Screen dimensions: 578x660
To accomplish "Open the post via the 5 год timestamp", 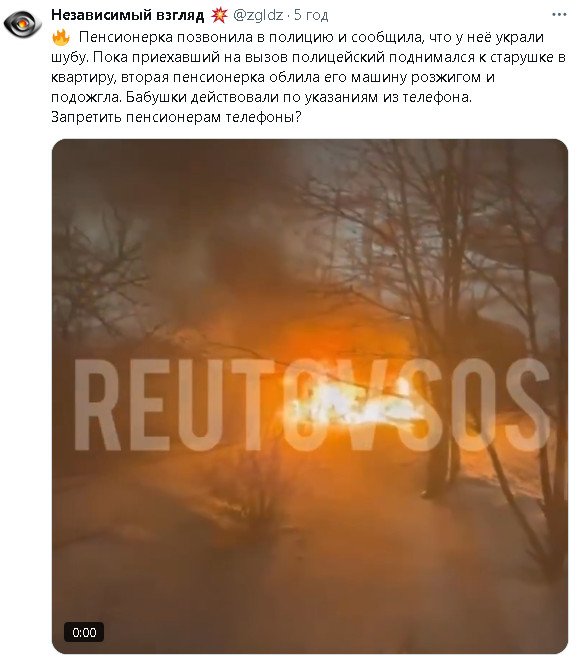I will click(x=311, y=15).
